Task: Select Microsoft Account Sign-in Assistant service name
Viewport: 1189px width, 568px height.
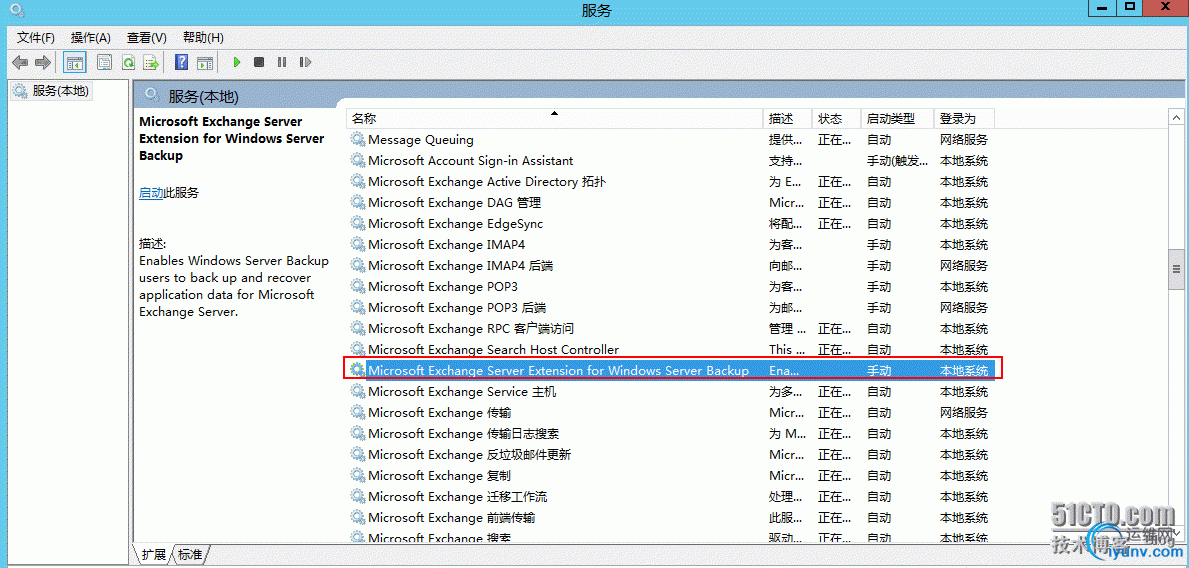Action: coord(470,161)
